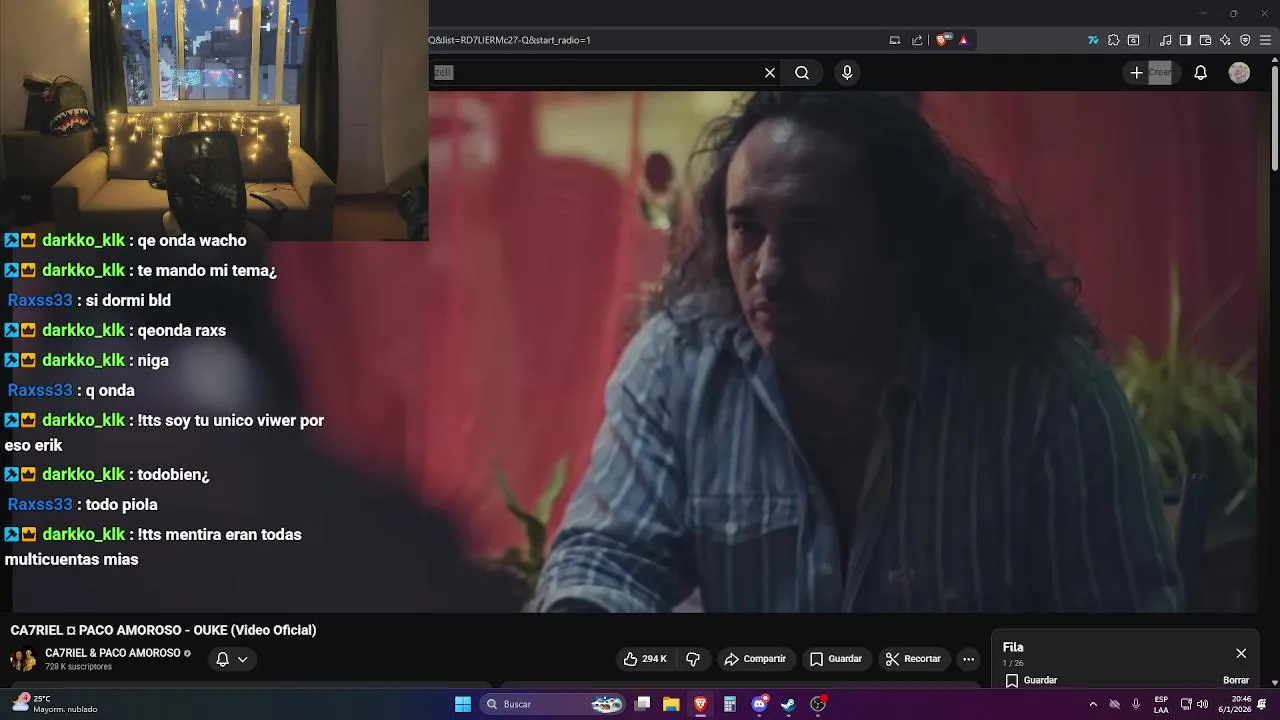Click the tab search window icon
Viewport: 1280px width, 720px height.
click(x=1133, y=40)
